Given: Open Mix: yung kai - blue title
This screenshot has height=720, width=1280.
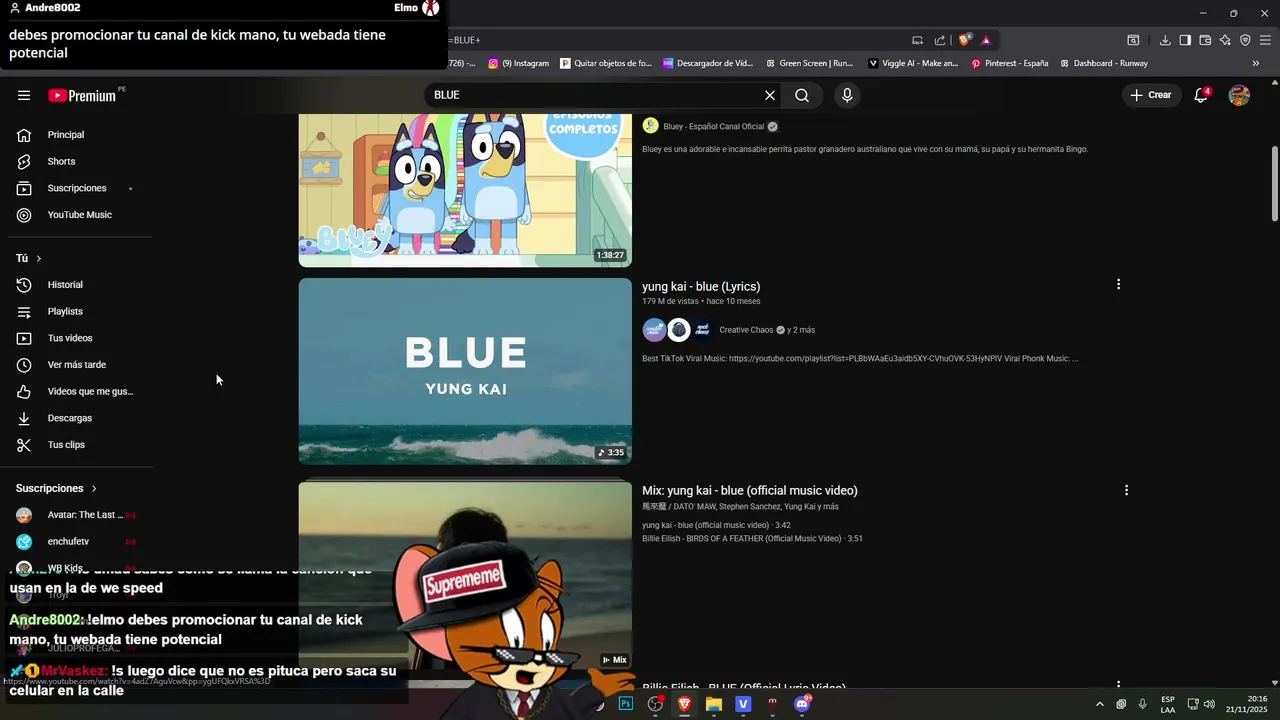Looking at the screenshot, I should pos(750,491).
